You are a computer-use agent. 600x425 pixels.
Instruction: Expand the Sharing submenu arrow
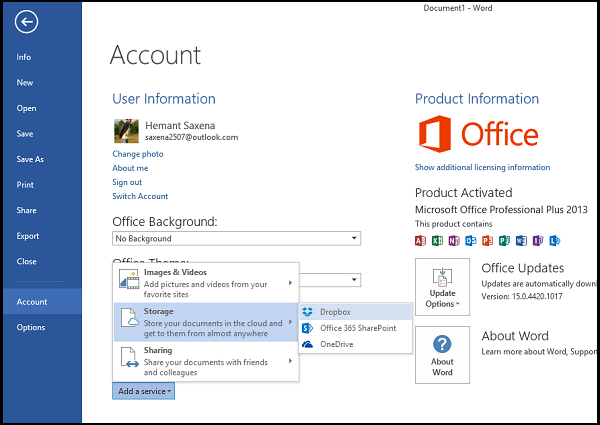click(290, 361)
